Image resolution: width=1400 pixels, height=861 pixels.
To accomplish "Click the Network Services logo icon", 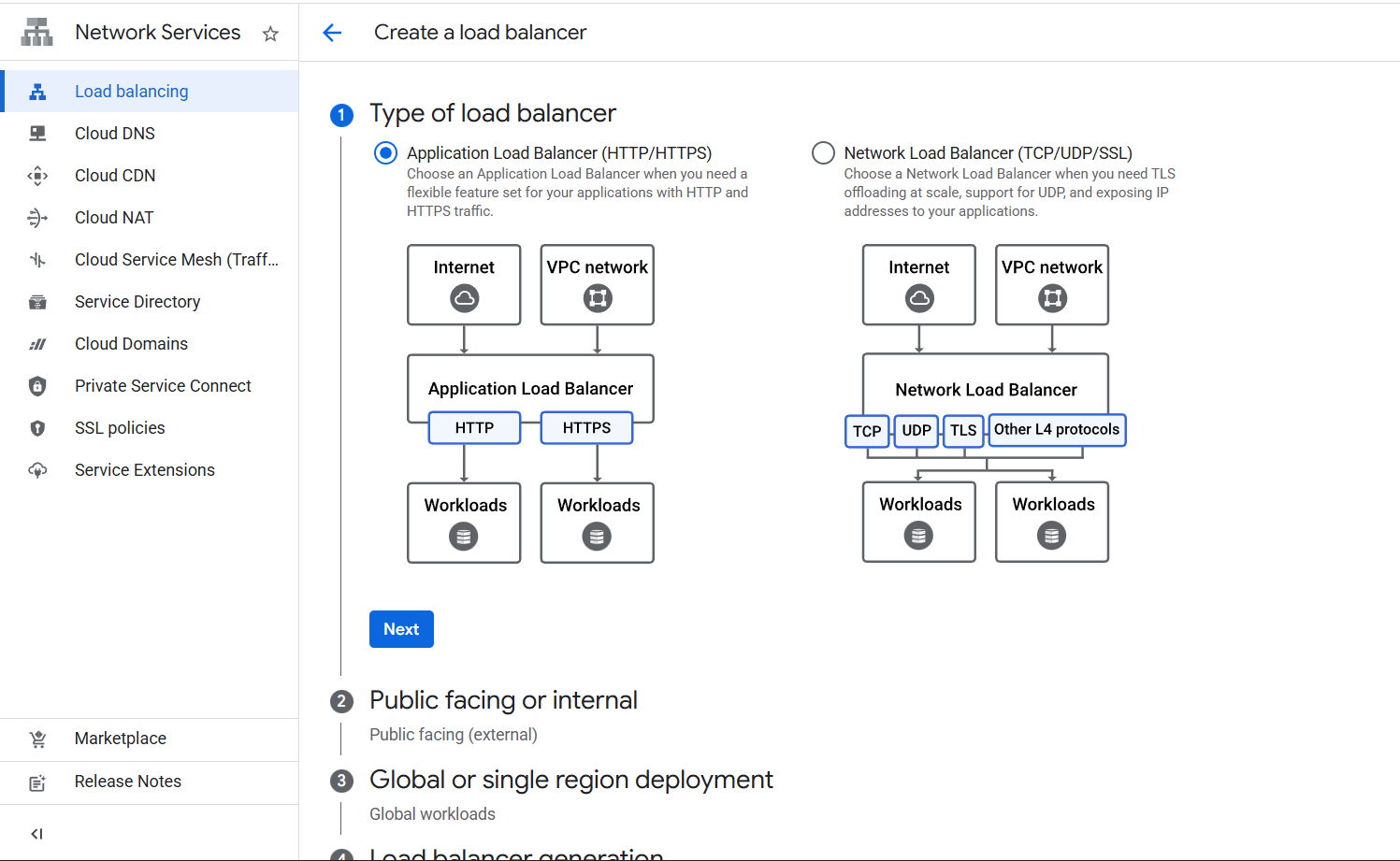I will [x=37, y=33].
